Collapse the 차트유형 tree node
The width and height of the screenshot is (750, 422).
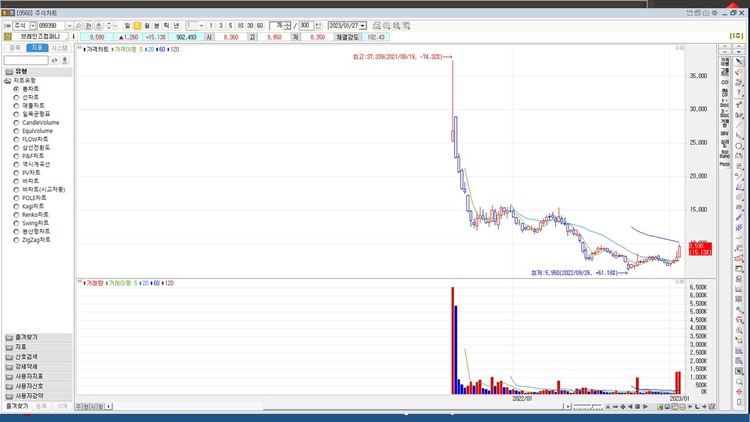click(8, 81)
